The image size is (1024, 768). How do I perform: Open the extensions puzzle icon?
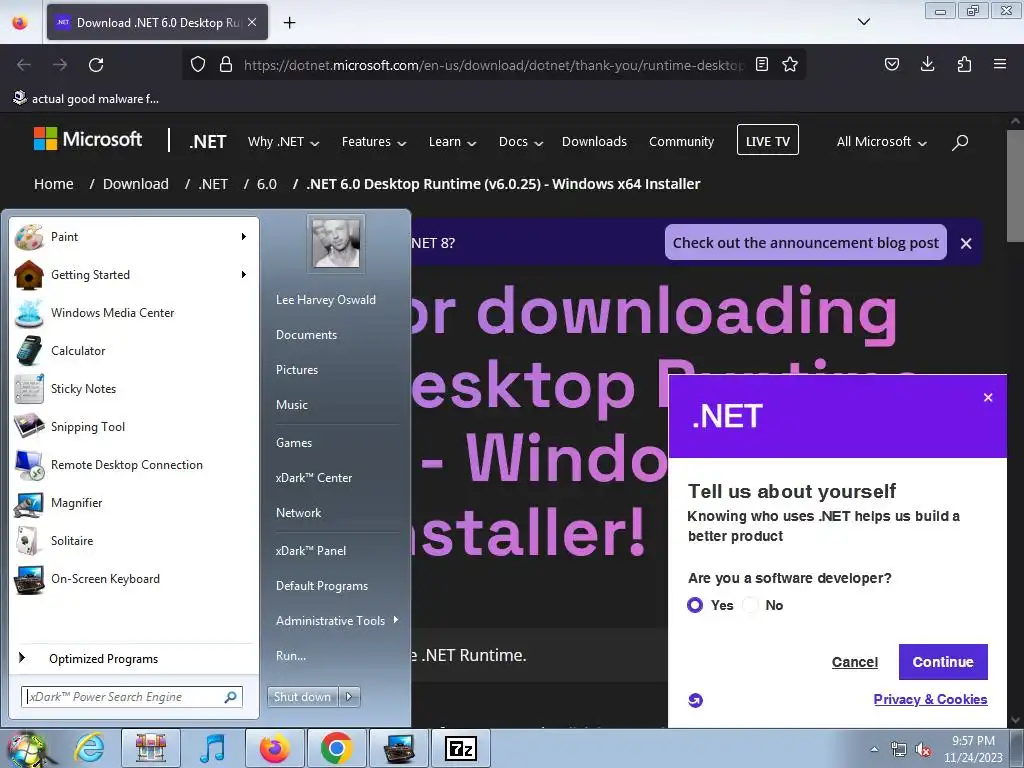964,64
